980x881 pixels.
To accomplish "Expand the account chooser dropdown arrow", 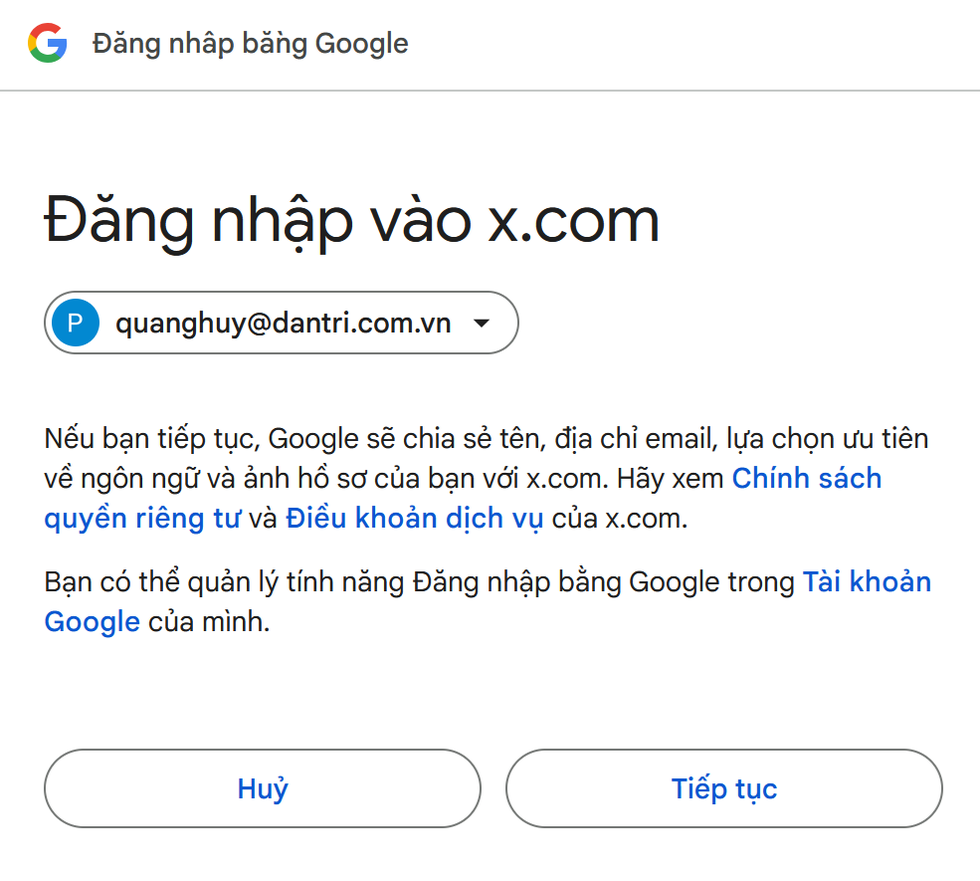I will (x=481, y=323).
